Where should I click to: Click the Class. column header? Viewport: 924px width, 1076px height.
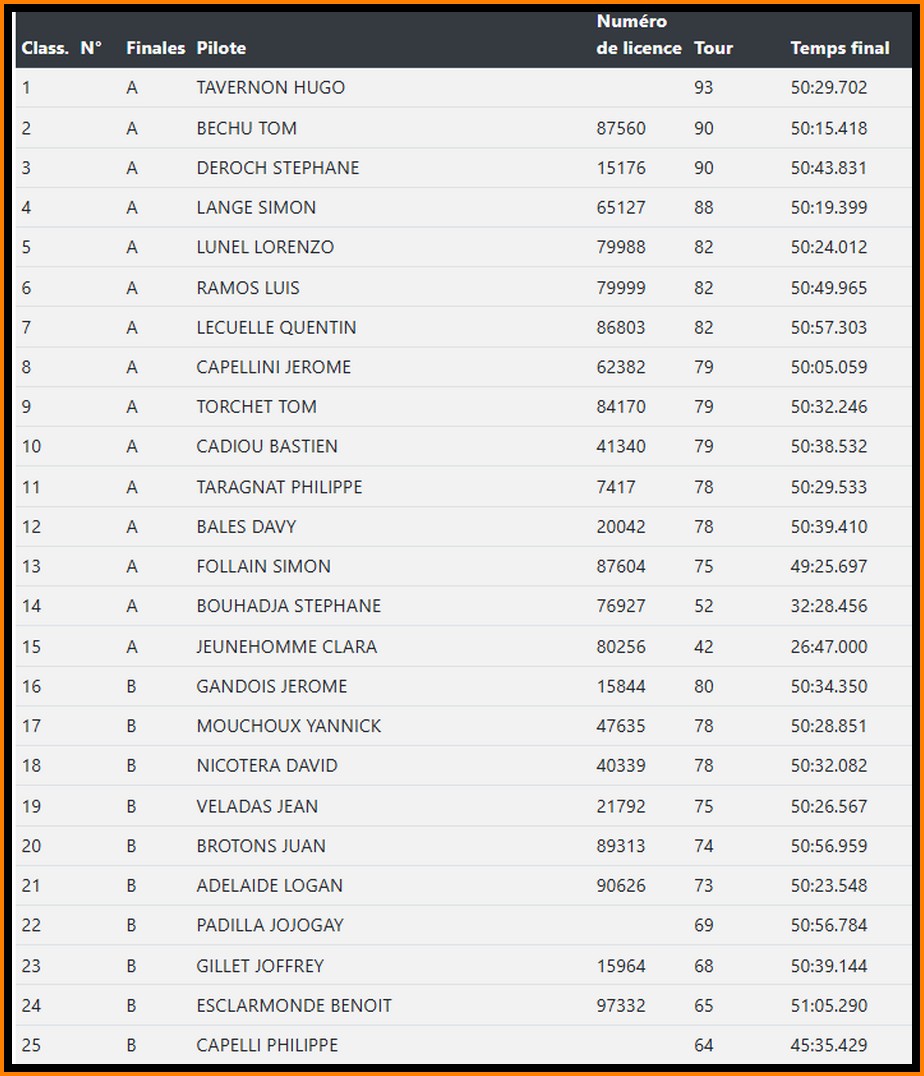coord(45,48)
